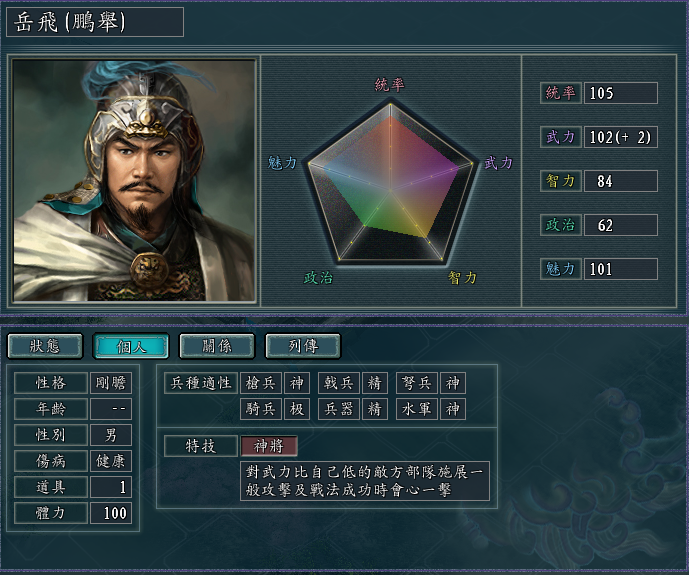Click the 魅力 value 101
The width and height of the screenshot is (689, 575).
(620, 269)
